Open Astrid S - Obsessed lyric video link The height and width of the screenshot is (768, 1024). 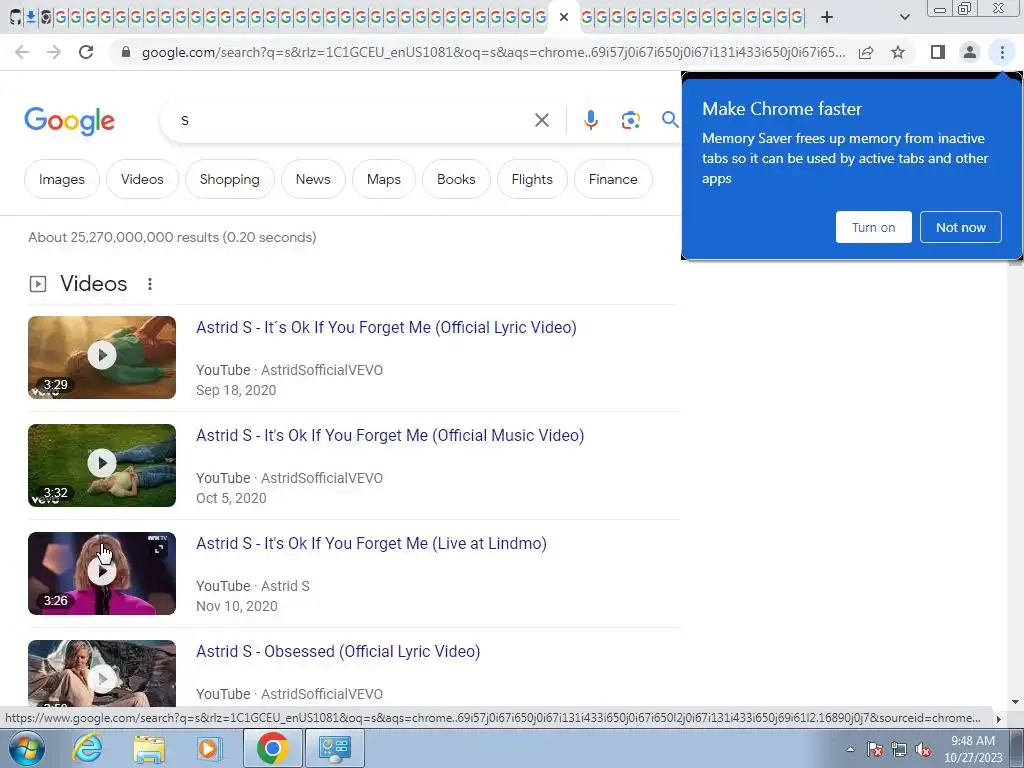click(338, 651)
